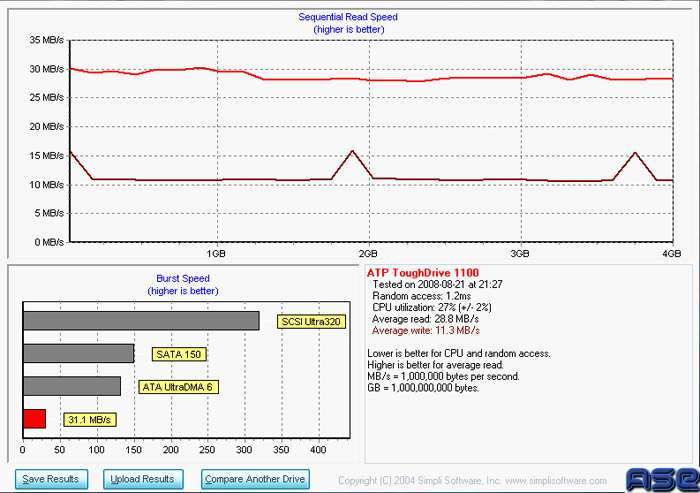Viewport: 700px width, 493px height.
Task: Open the www.simplisoftware.com link
Action: click(556, 481)
